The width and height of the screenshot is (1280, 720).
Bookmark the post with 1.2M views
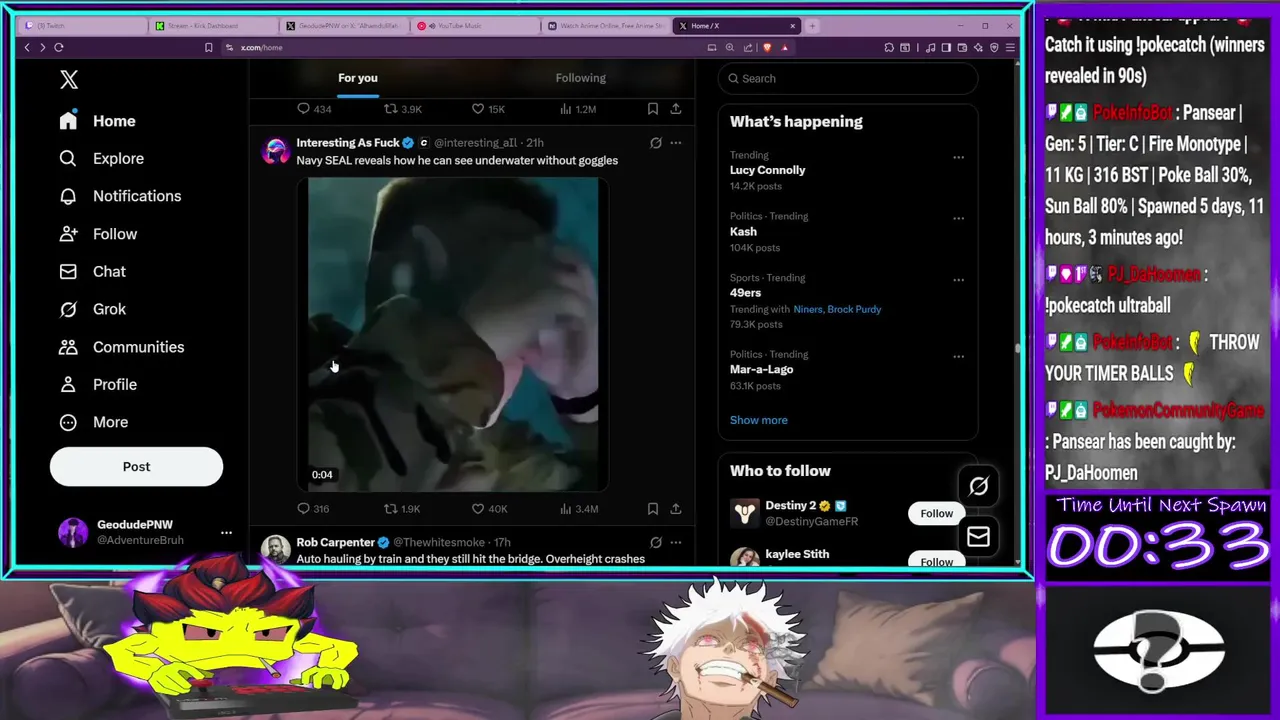[x=652, y=108]
